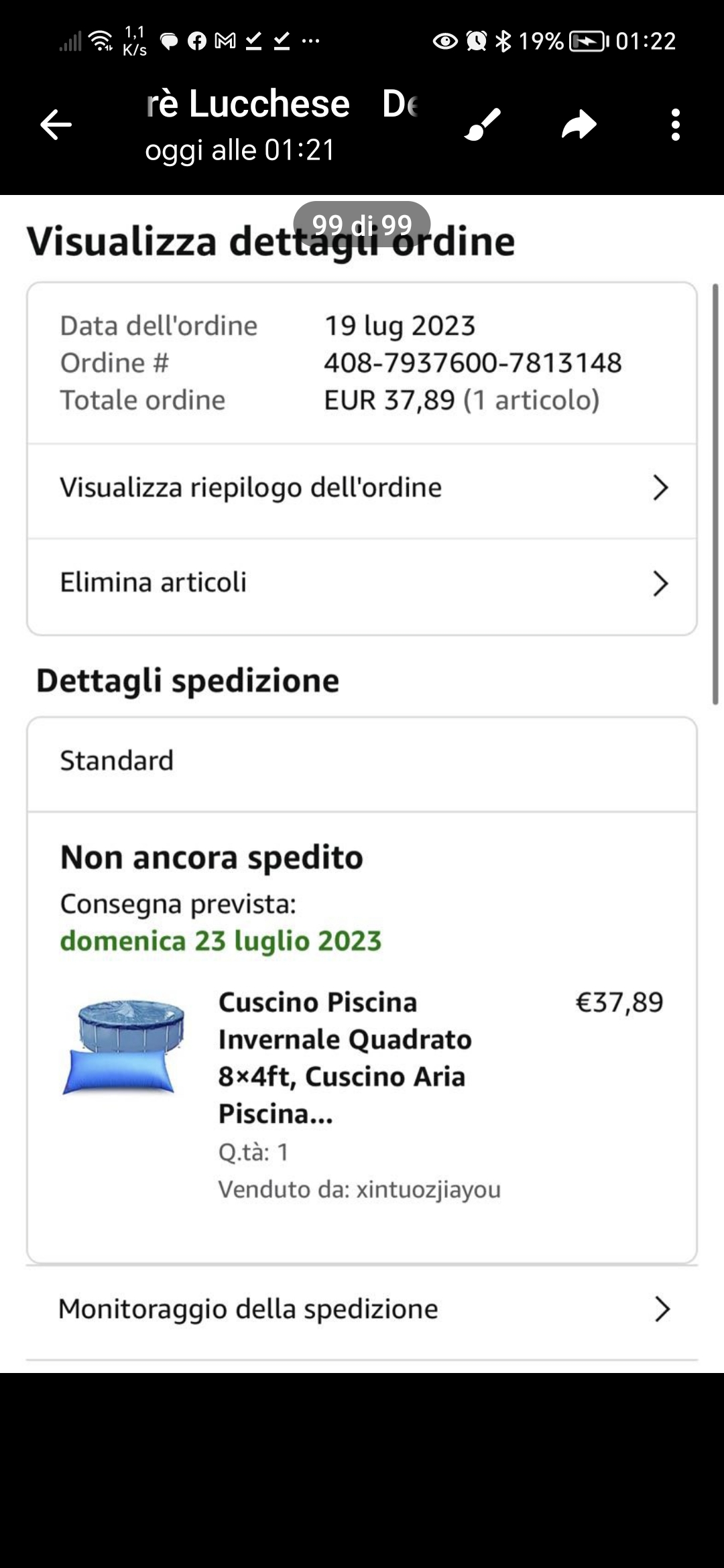Open Monitoraggio della spedizione chevron

tap(662, 1309)
